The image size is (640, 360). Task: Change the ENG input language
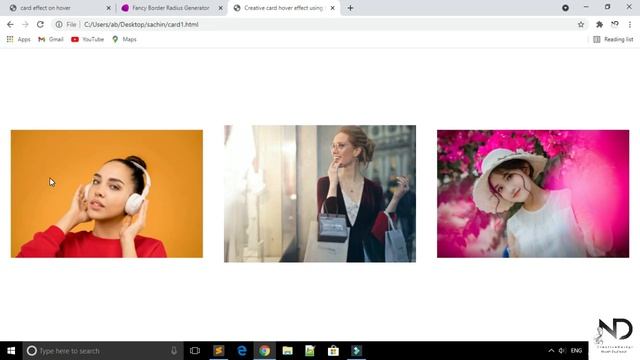pyautogui.click(x=576, y=351)
